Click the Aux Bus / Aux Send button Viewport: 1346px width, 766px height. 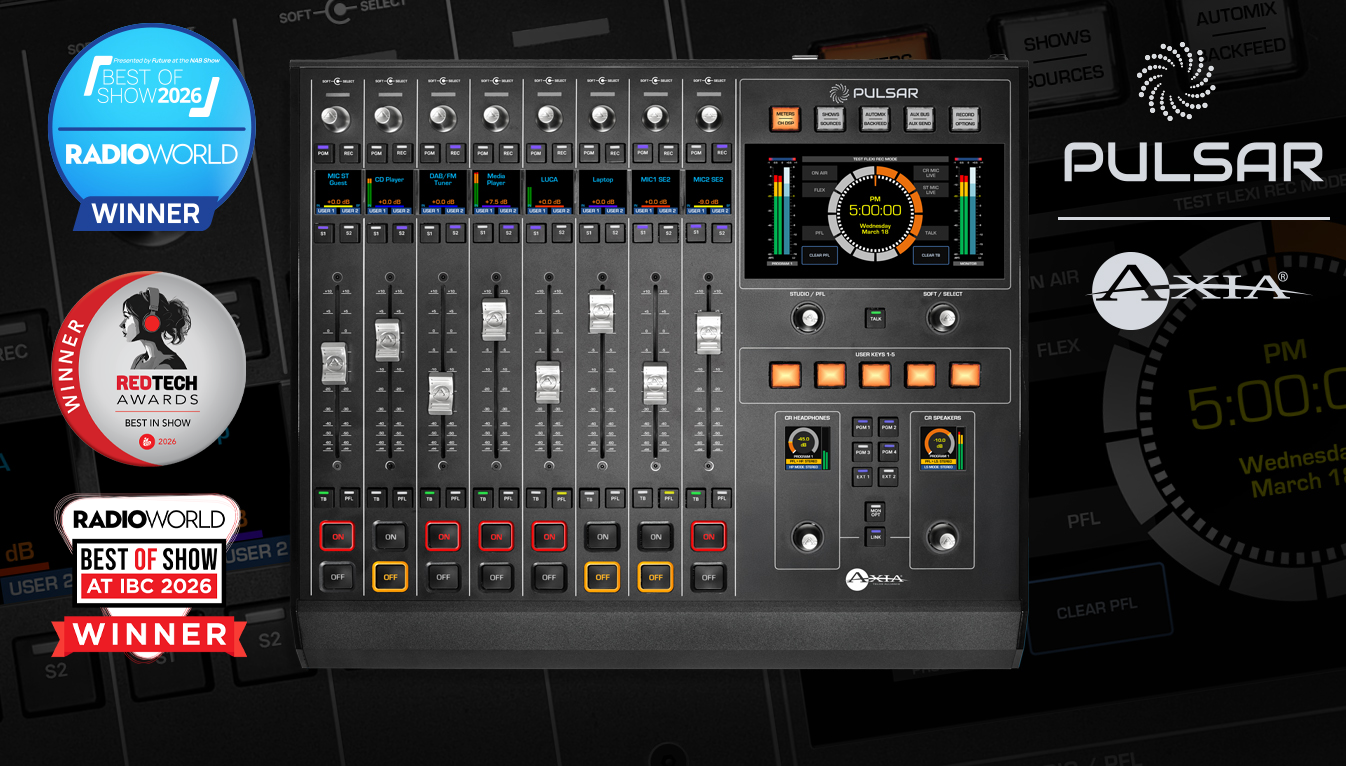[x=920, y=119]
